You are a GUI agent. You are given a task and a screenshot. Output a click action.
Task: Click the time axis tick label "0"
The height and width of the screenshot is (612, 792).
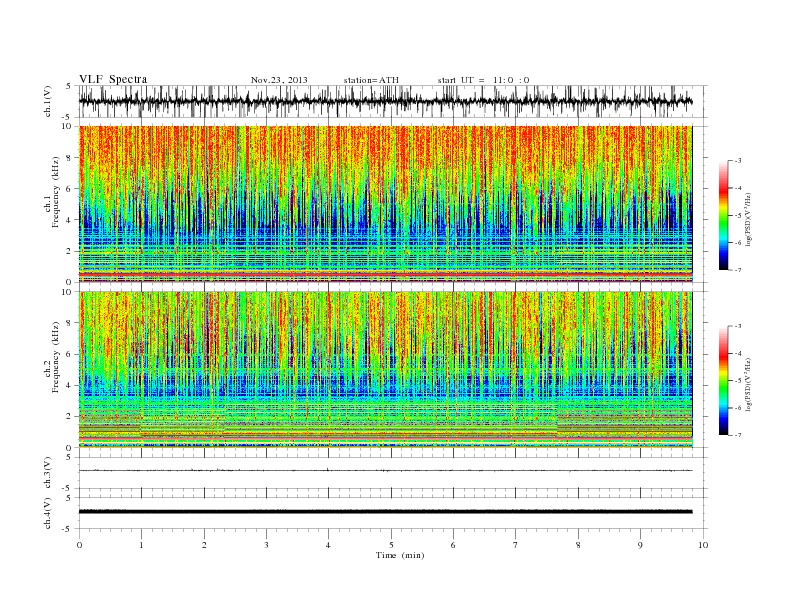[79, 545]
